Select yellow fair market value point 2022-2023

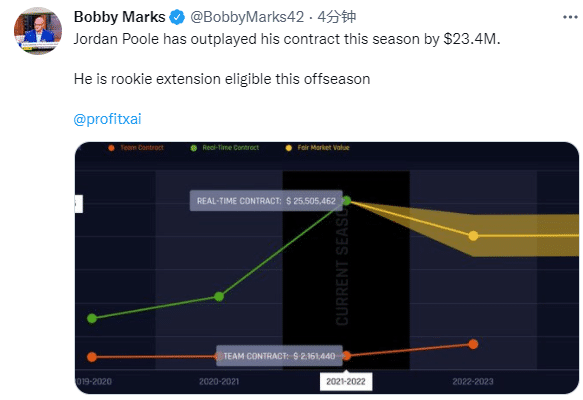pos(473,236)
